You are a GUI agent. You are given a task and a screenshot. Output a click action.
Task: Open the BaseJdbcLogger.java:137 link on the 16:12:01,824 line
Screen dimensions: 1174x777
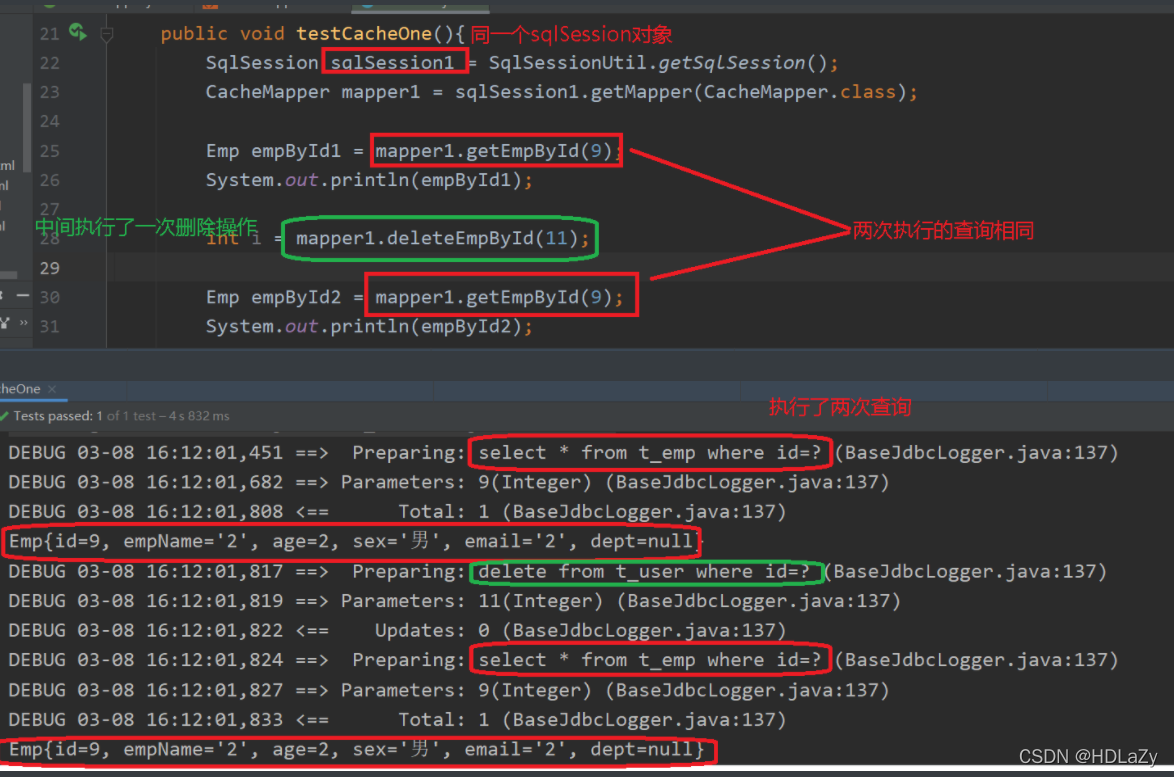(976, 660)
